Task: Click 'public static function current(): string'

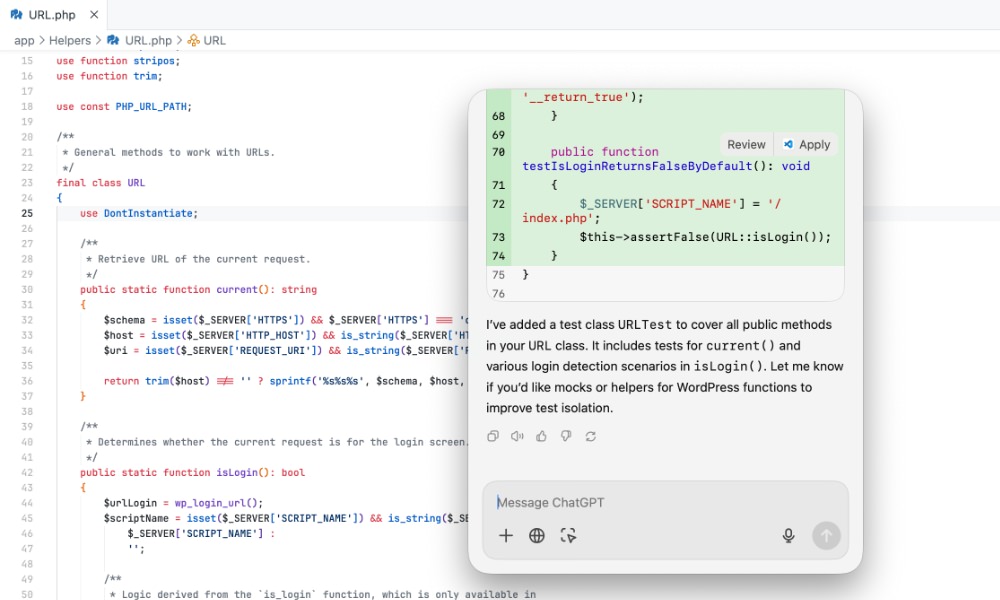Action: (x=198, y=289)
